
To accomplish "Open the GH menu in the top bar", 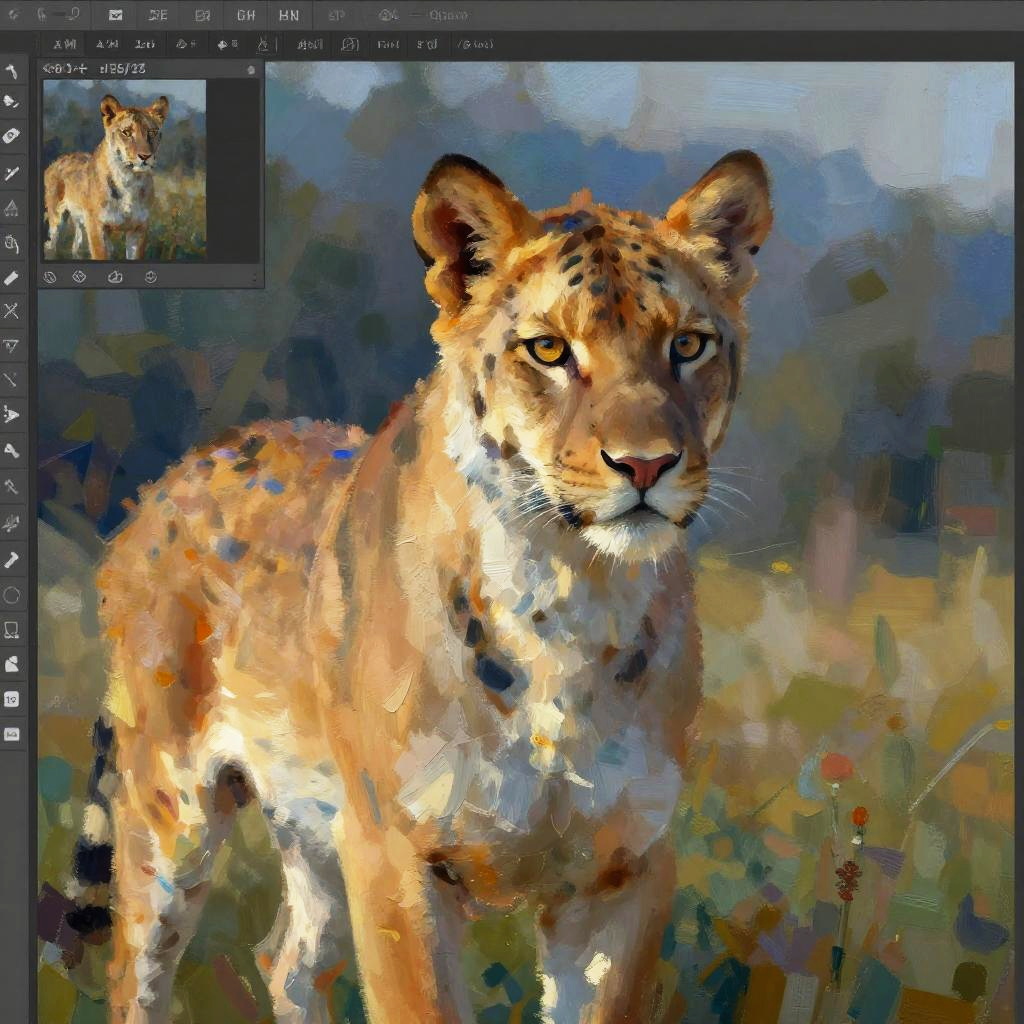I will 246,15.
